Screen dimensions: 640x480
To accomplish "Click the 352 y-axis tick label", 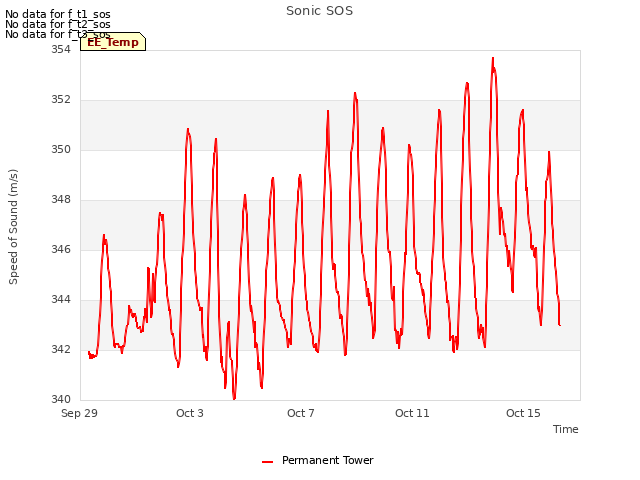I will point(61,100).
